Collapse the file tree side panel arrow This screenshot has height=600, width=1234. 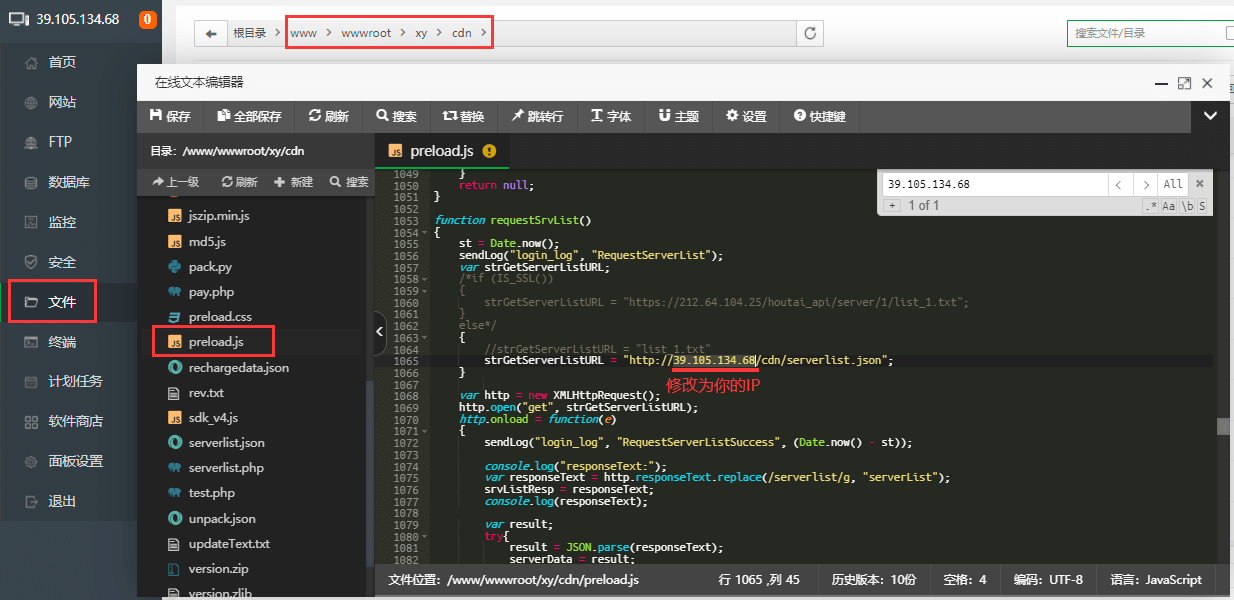380,333
